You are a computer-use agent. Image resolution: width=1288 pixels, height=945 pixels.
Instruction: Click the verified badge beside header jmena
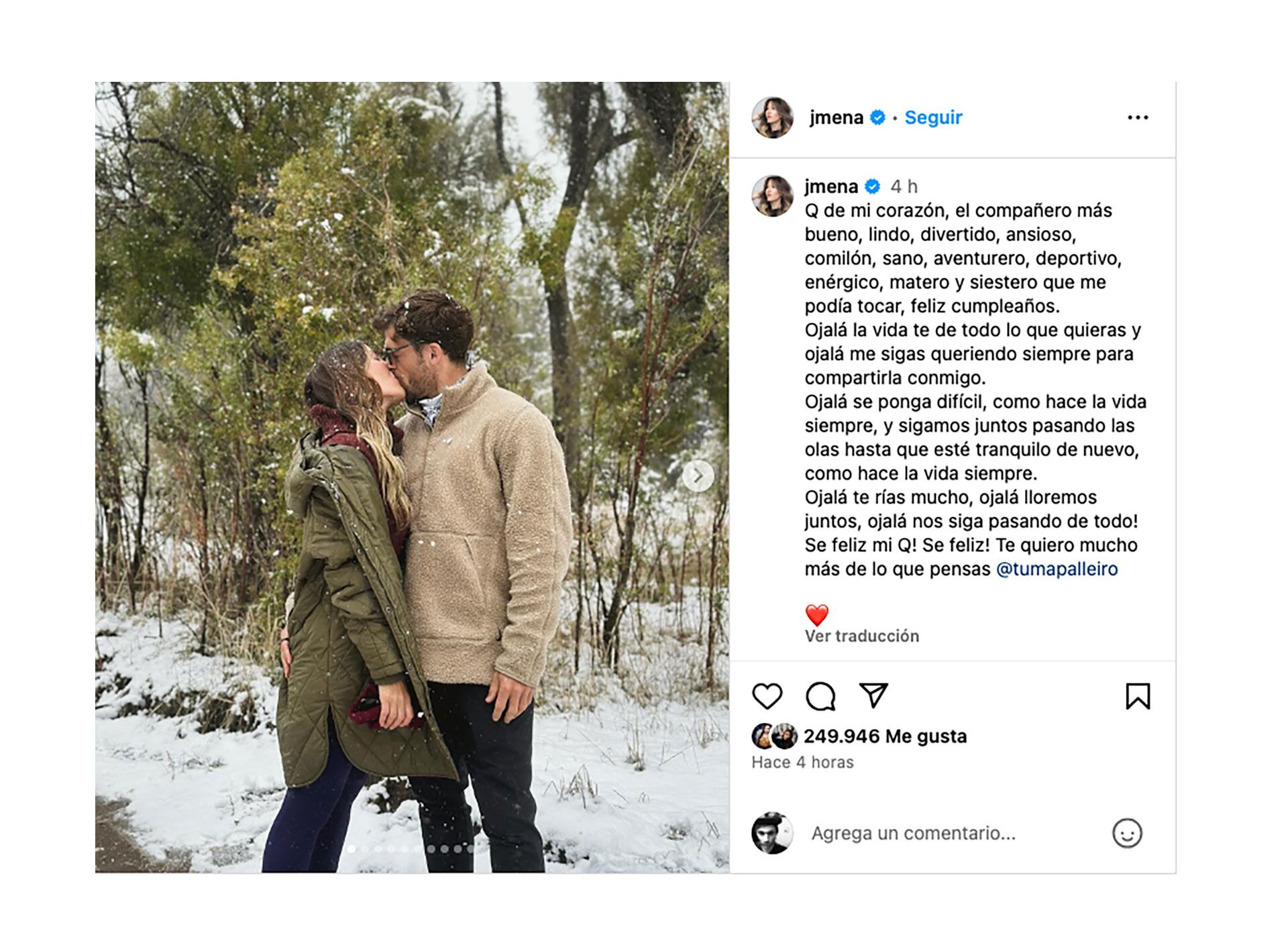pyautogui.click(x=877, y=117)
